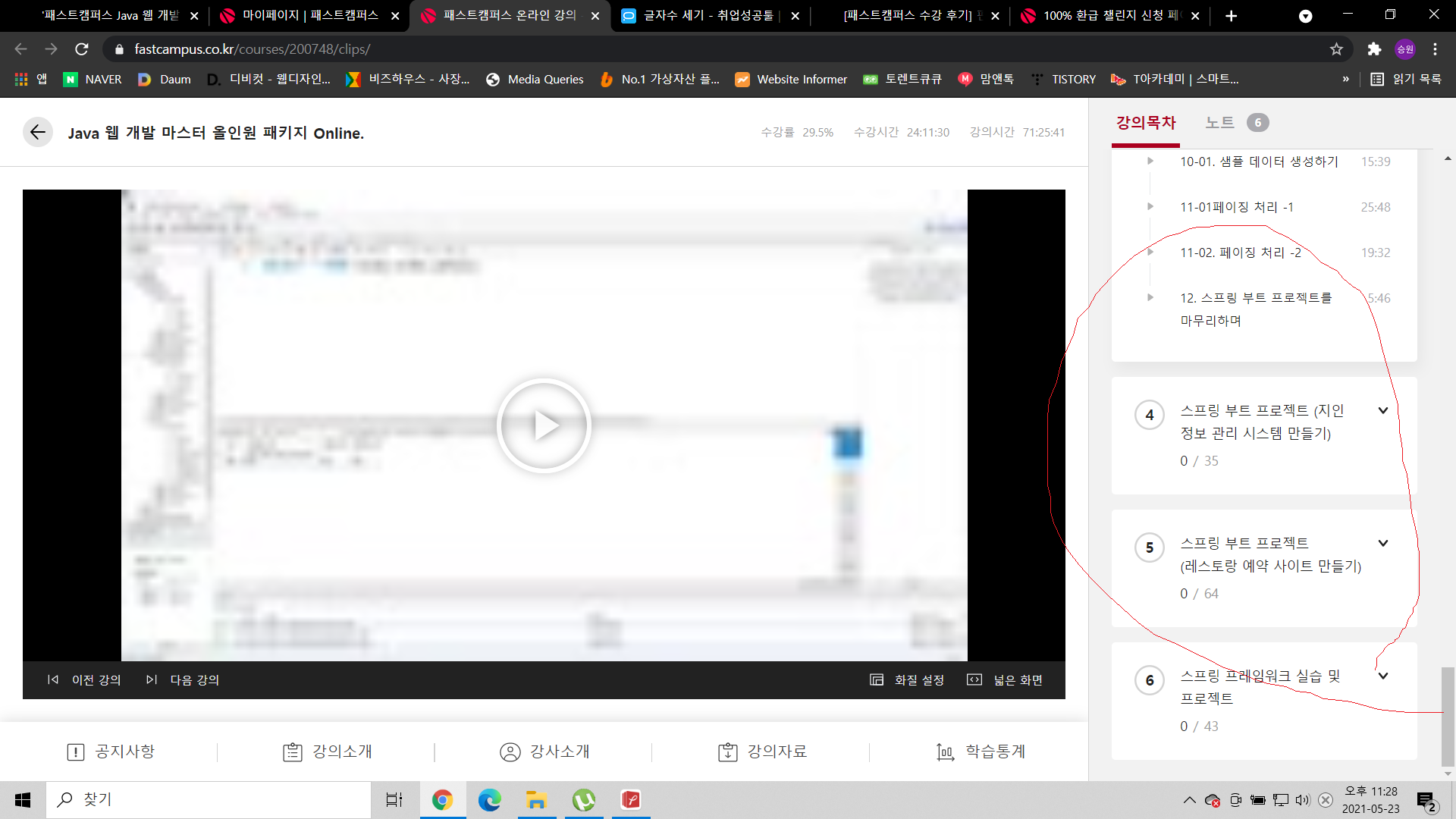This screenshot has width=1456, height=819.
Task: Expand chapter 5 restaurant reservation section
Action: [x=1382, y=543]
